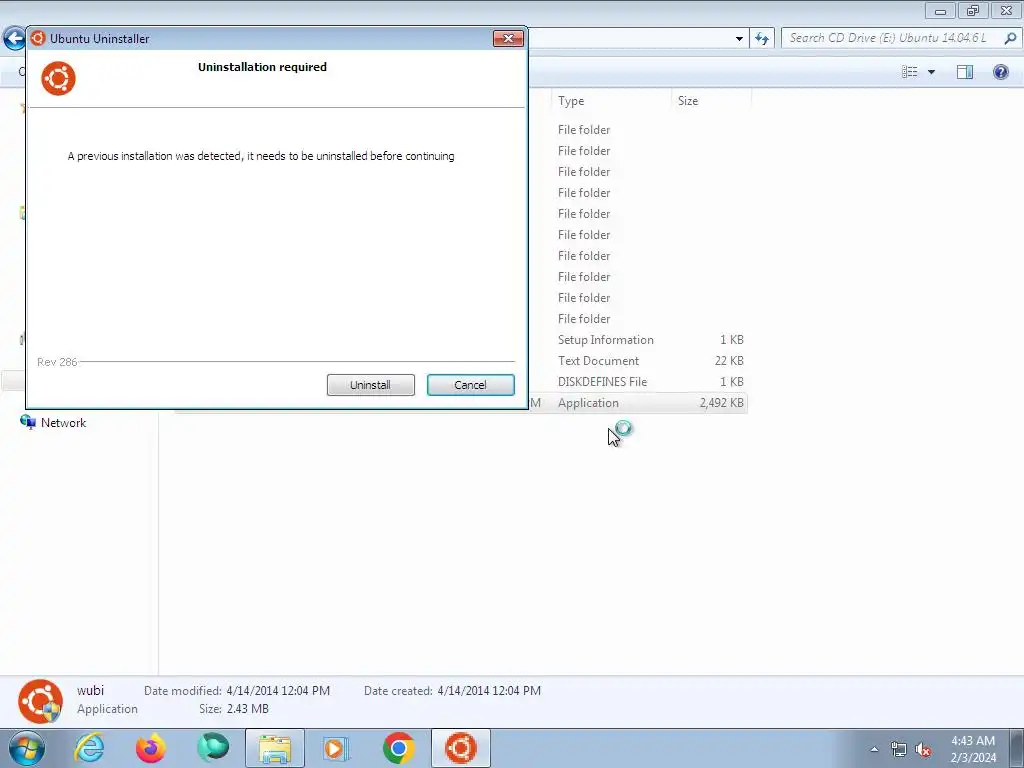Refresh the Explorer folder view
The image size is (1024, 768).
[761, 39]
